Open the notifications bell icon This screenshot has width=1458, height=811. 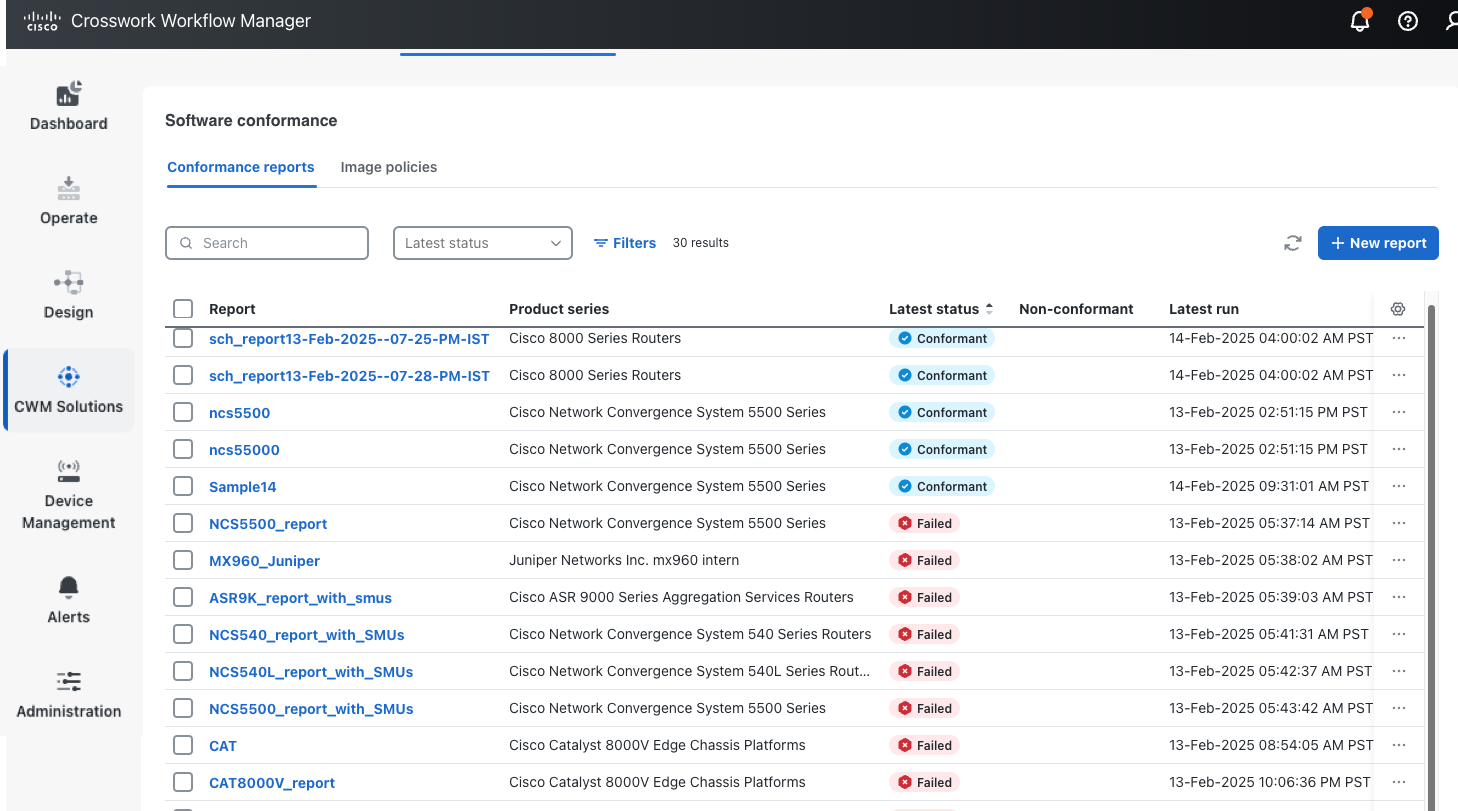[1360, 21]
